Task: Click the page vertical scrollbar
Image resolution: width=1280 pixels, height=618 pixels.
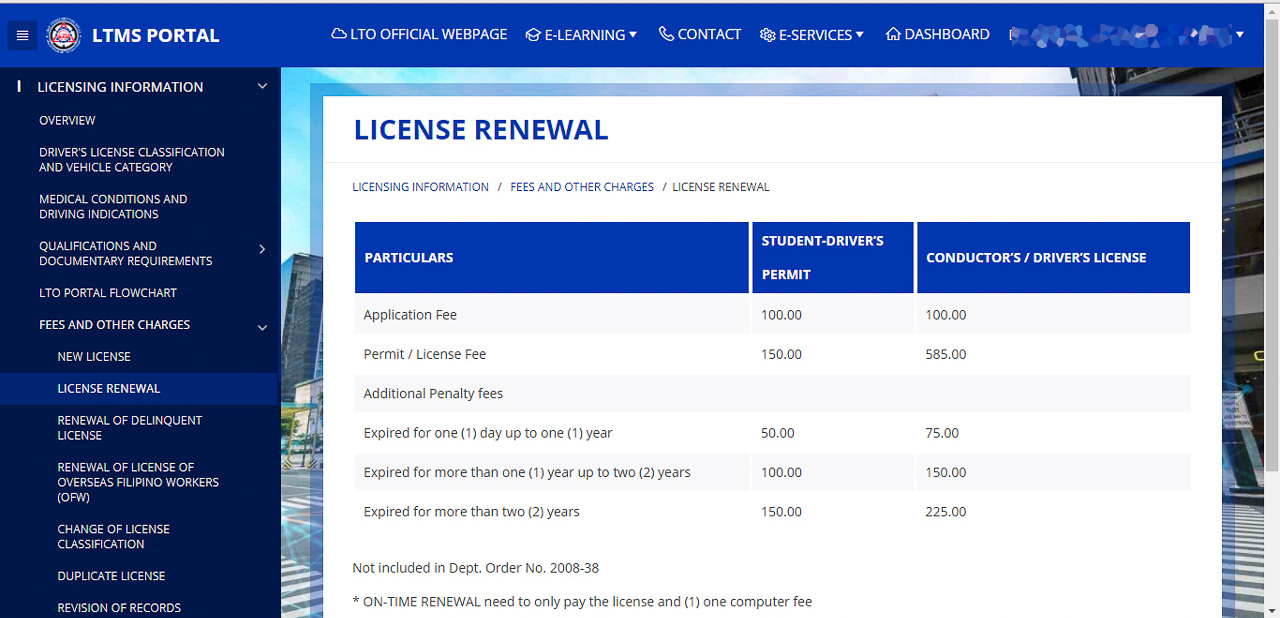Action: click(1272, 300)
